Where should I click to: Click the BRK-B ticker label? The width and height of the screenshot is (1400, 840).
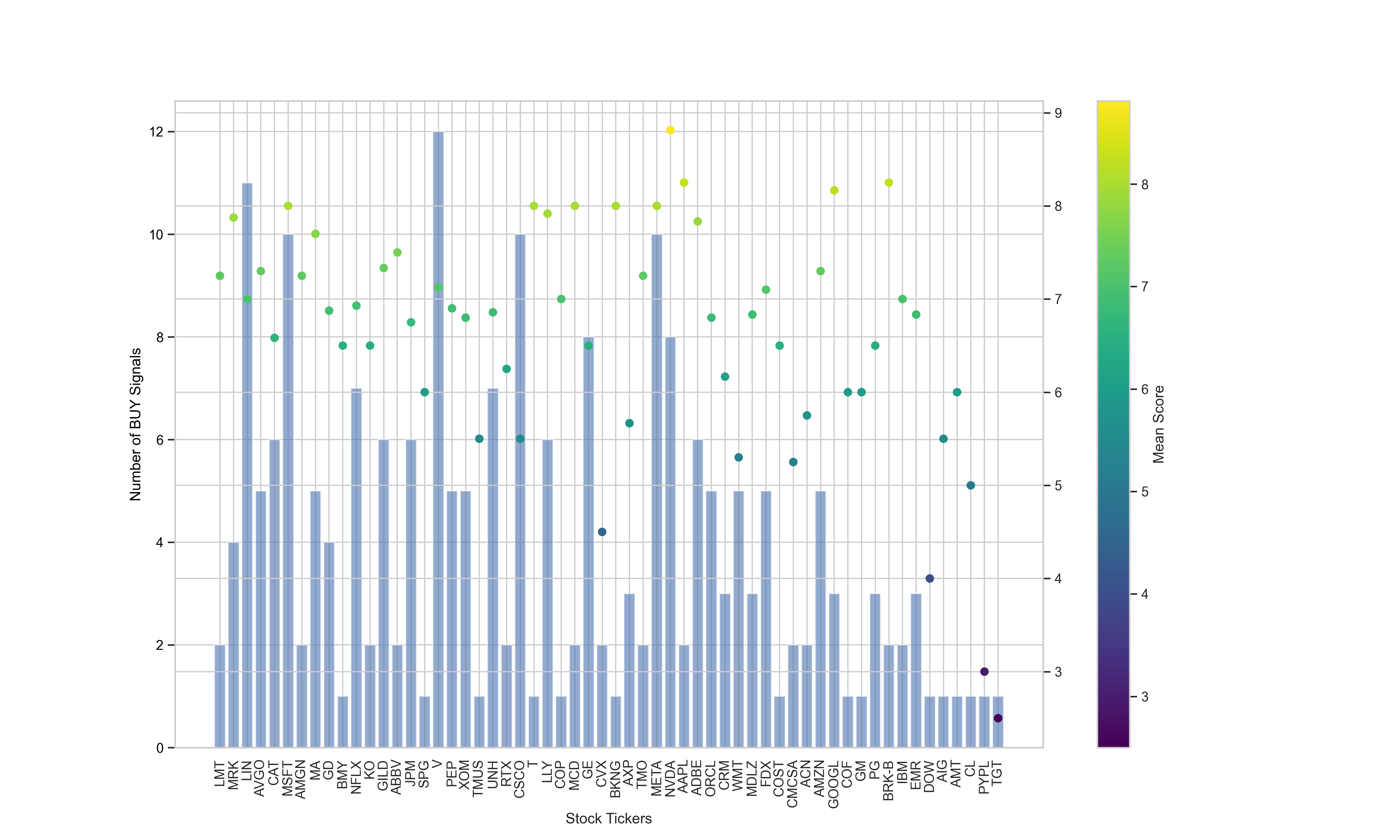[x=888, y=780]
